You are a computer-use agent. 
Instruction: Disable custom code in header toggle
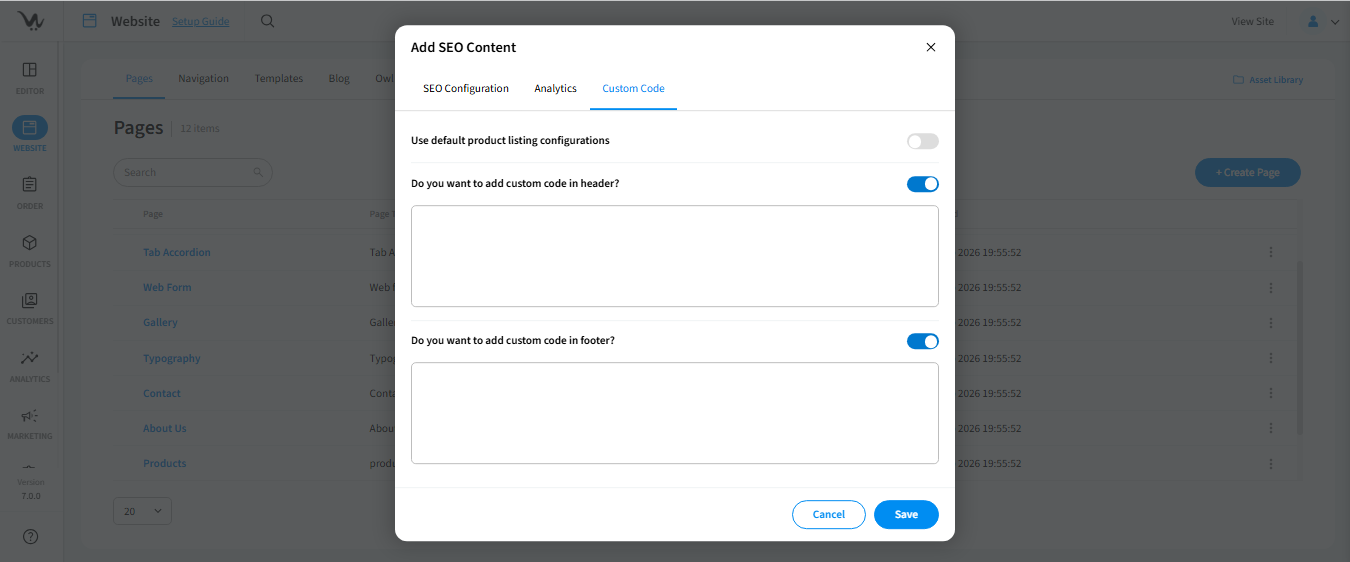922,184
